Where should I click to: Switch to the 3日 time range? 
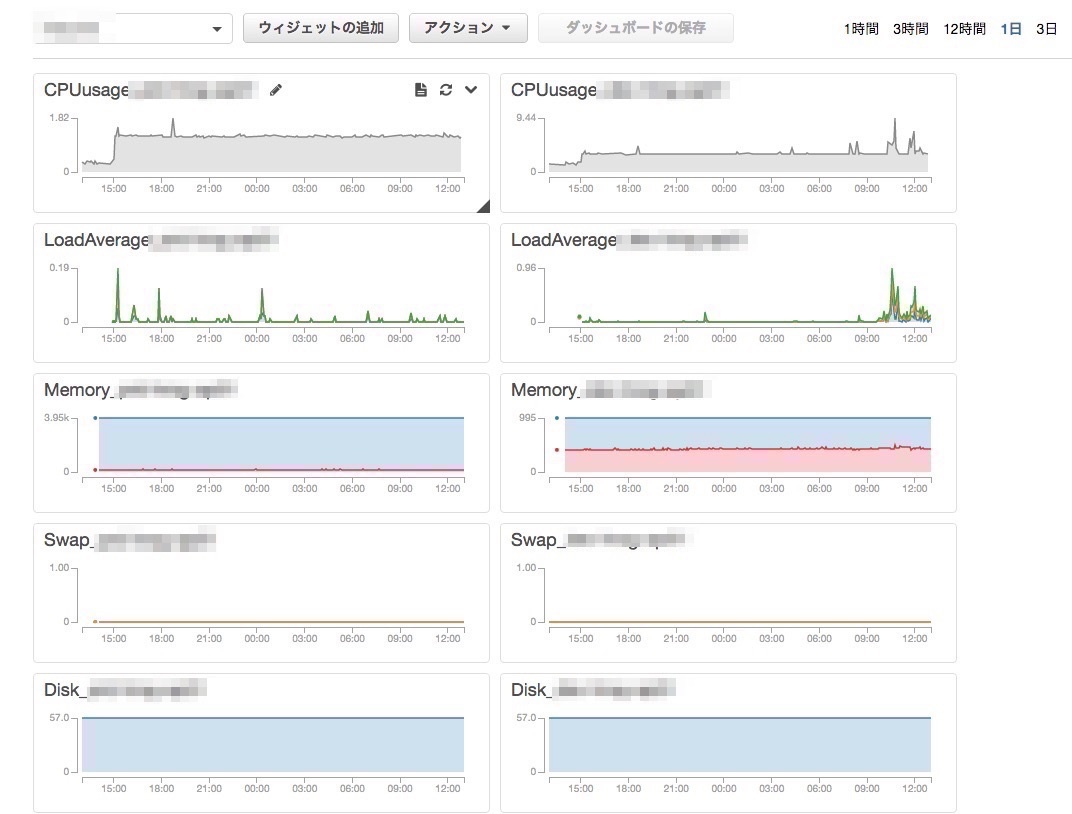[x=1046, y=29]
